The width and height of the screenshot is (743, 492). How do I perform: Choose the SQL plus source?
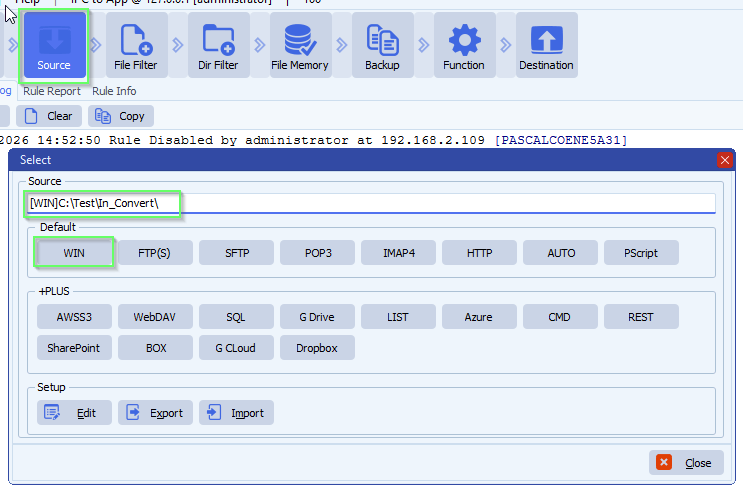pos(236,317)
